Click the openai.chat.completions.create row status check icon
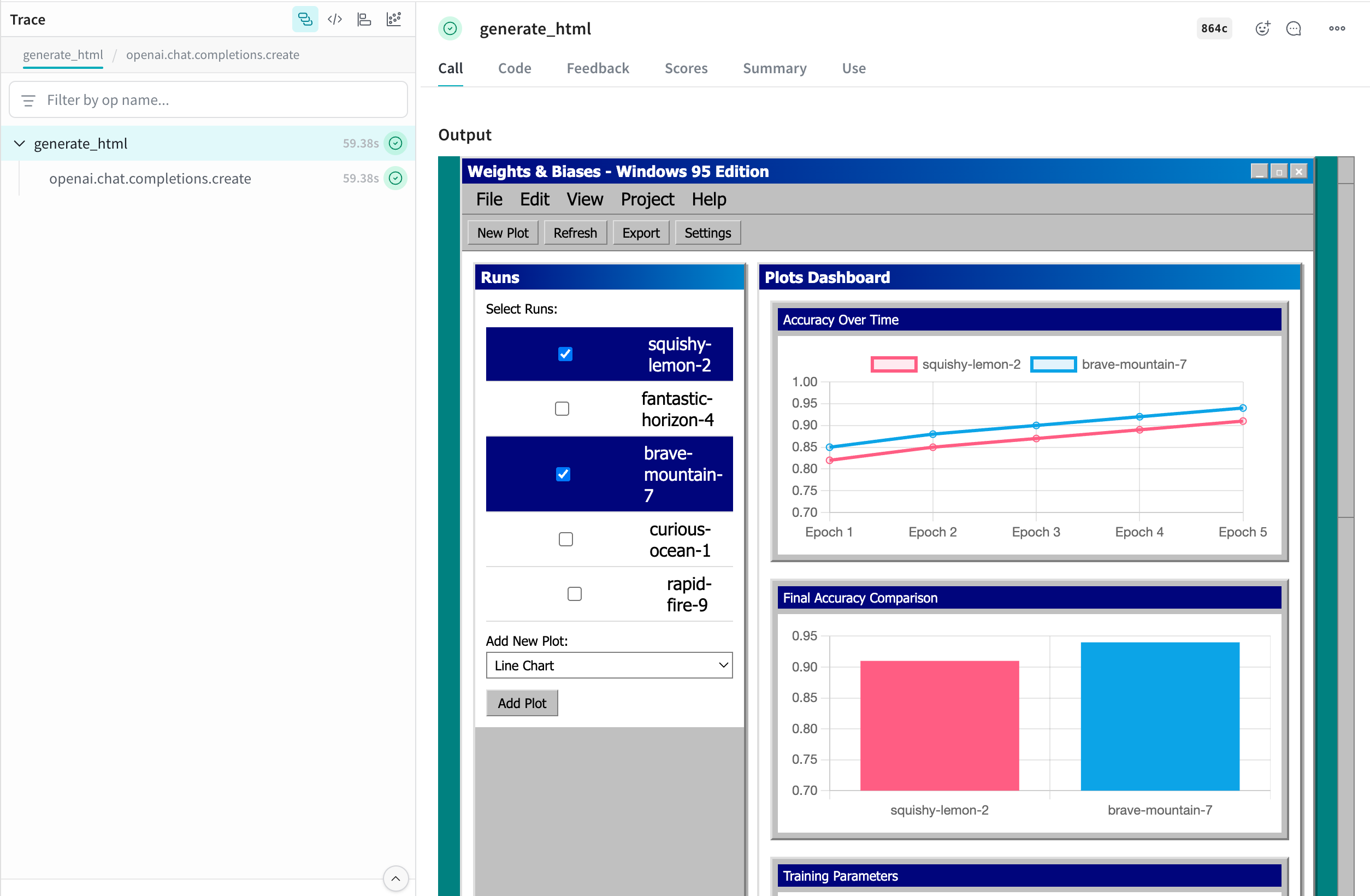 (x=395, y=179)
